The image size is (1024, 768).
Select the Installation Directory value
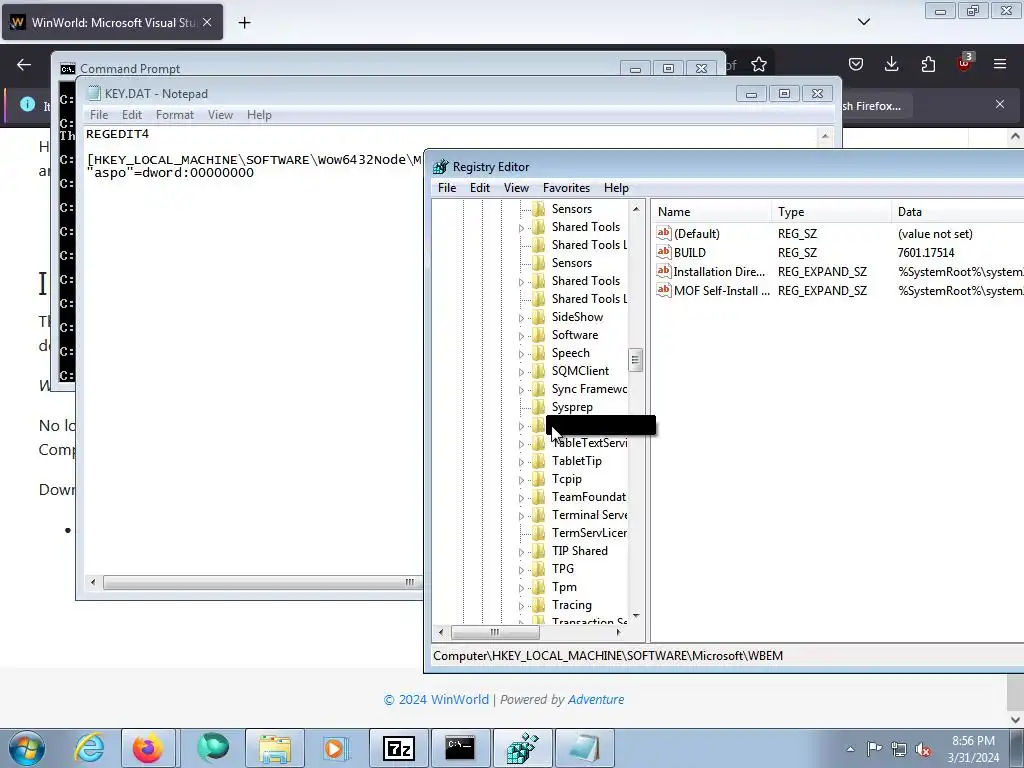(x=718, y=272)
